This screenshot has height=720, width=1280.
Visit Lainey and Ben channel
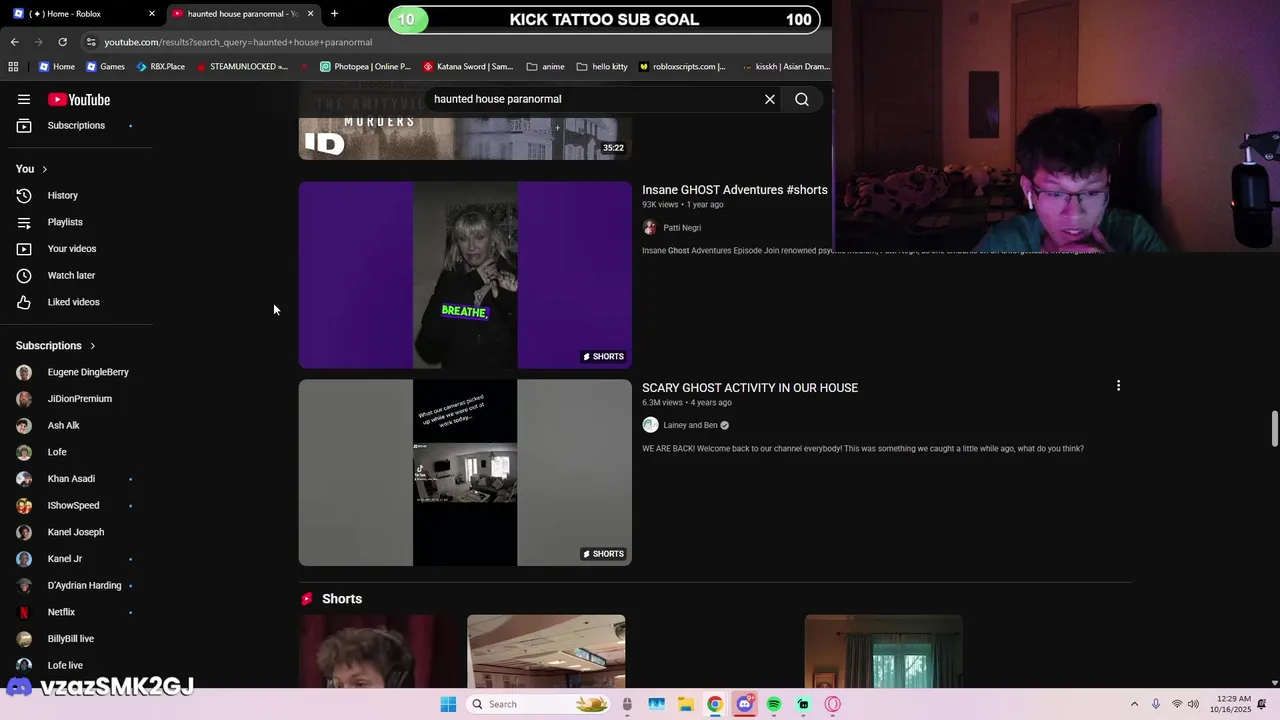tap(690, 425)
